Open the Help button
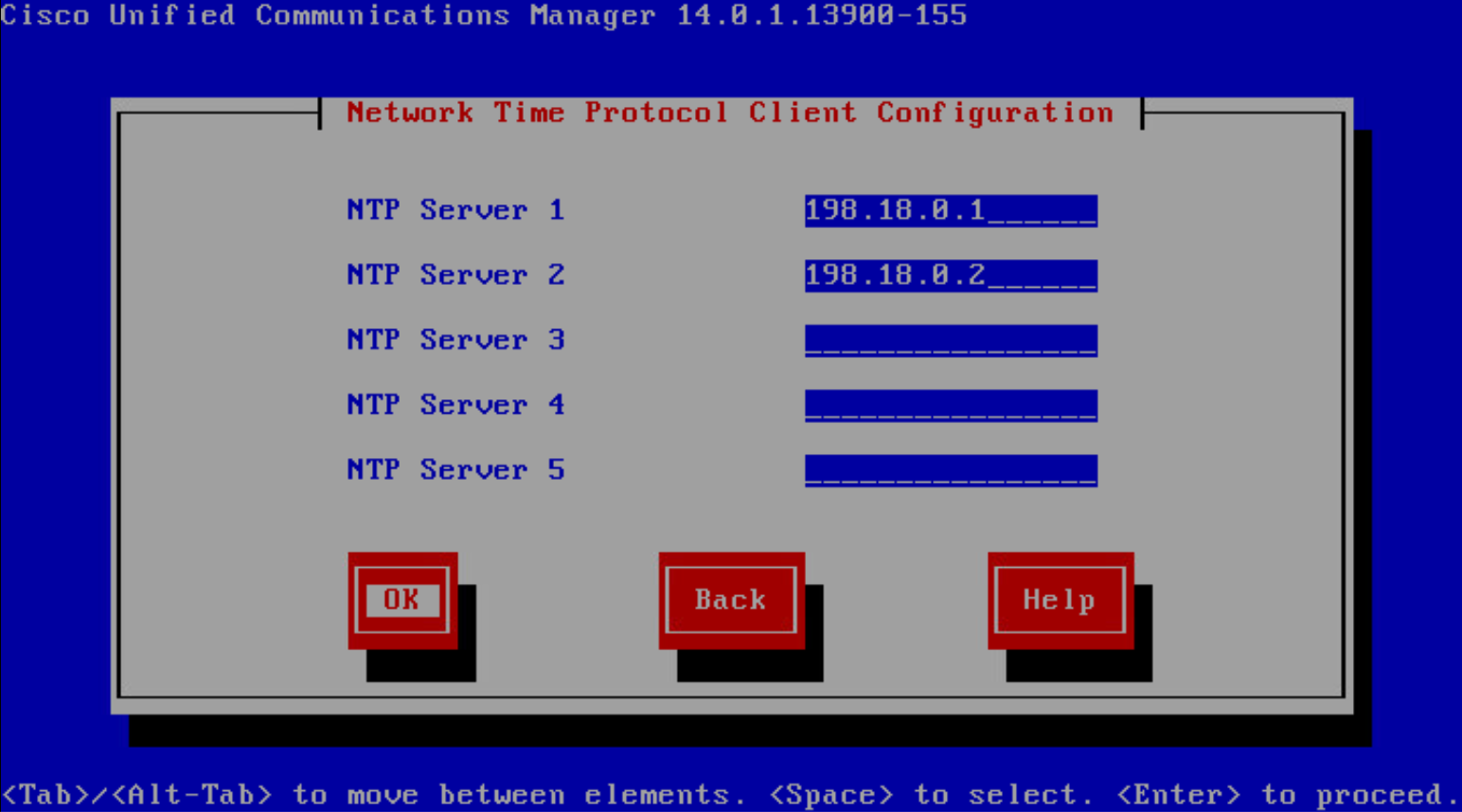Image resolution: width=1462 pixels, height=812 pixels. 1059,600
